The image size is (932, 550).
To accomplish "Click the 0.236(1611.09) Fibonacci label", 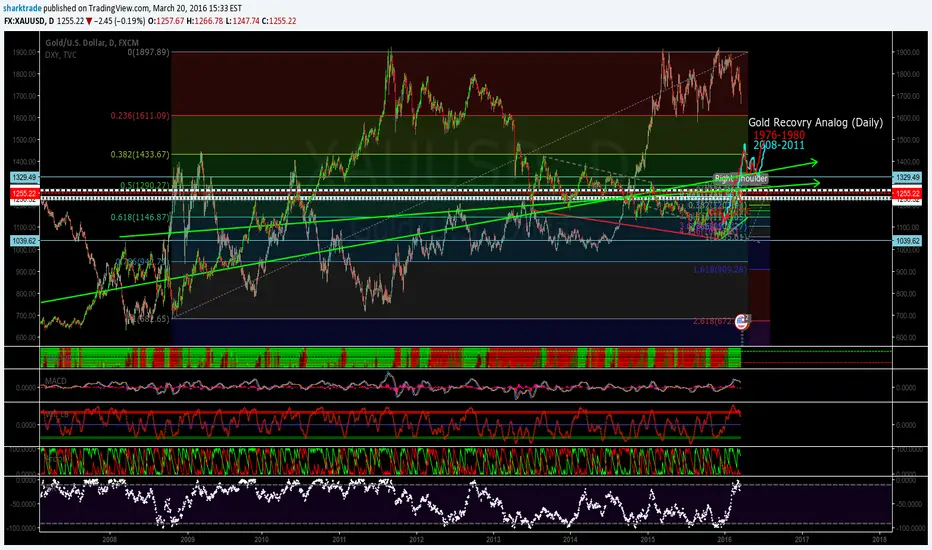I will (x=140, y=115).
